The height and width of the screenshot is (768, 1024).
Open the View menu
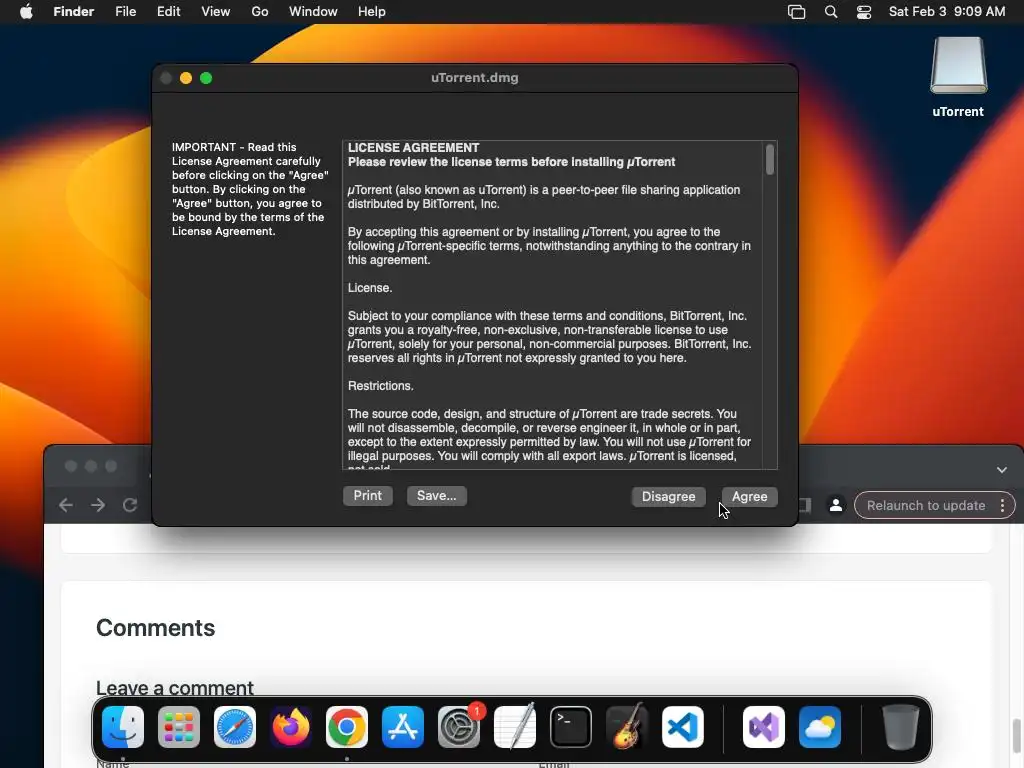tap(216, 12)
